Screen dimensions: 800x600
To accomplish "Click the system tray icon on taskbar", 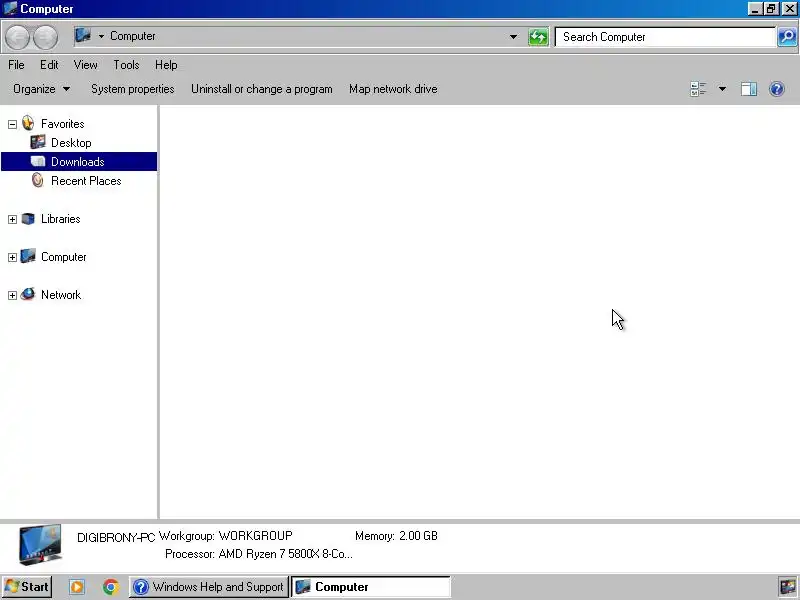I will [x=788, y=587].
